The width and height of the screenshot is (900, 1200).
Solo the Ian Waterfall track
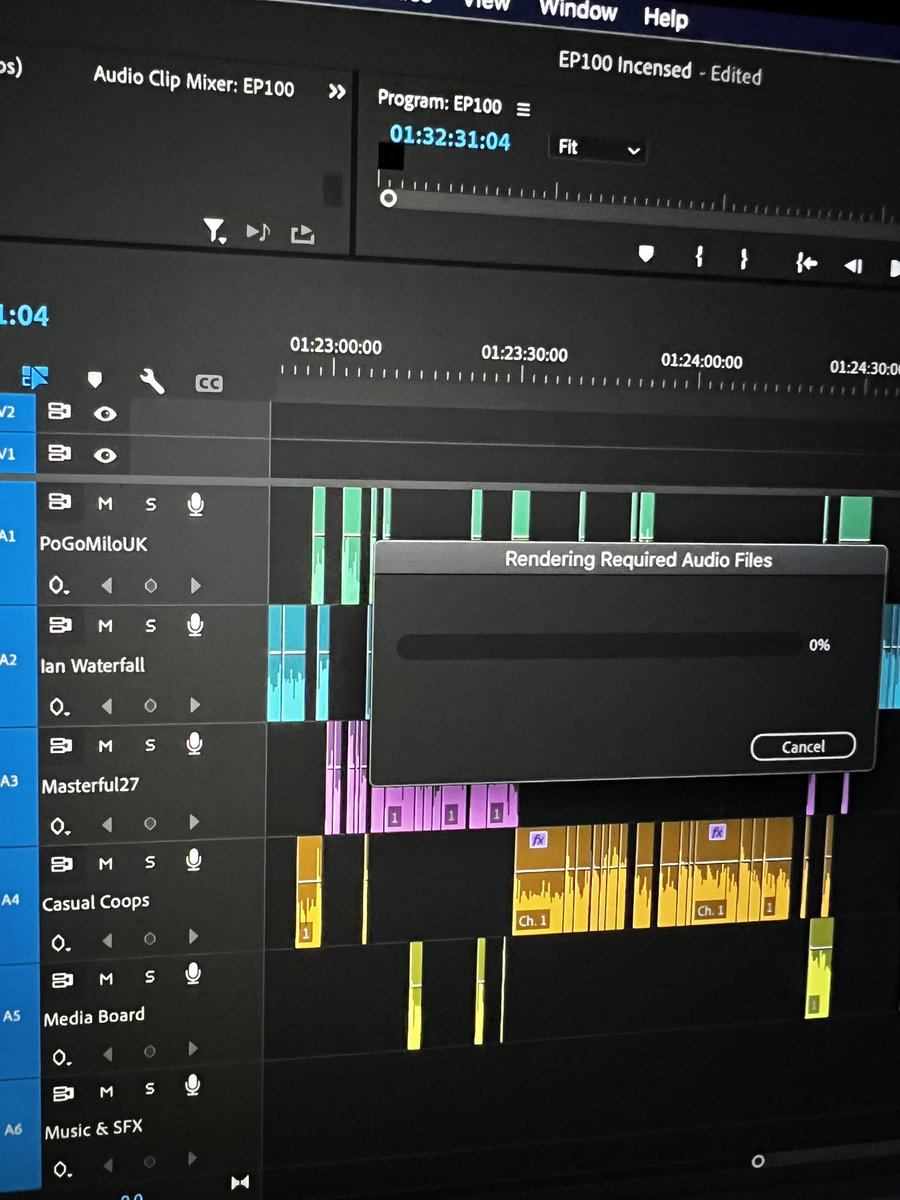(x=151, y=626)
